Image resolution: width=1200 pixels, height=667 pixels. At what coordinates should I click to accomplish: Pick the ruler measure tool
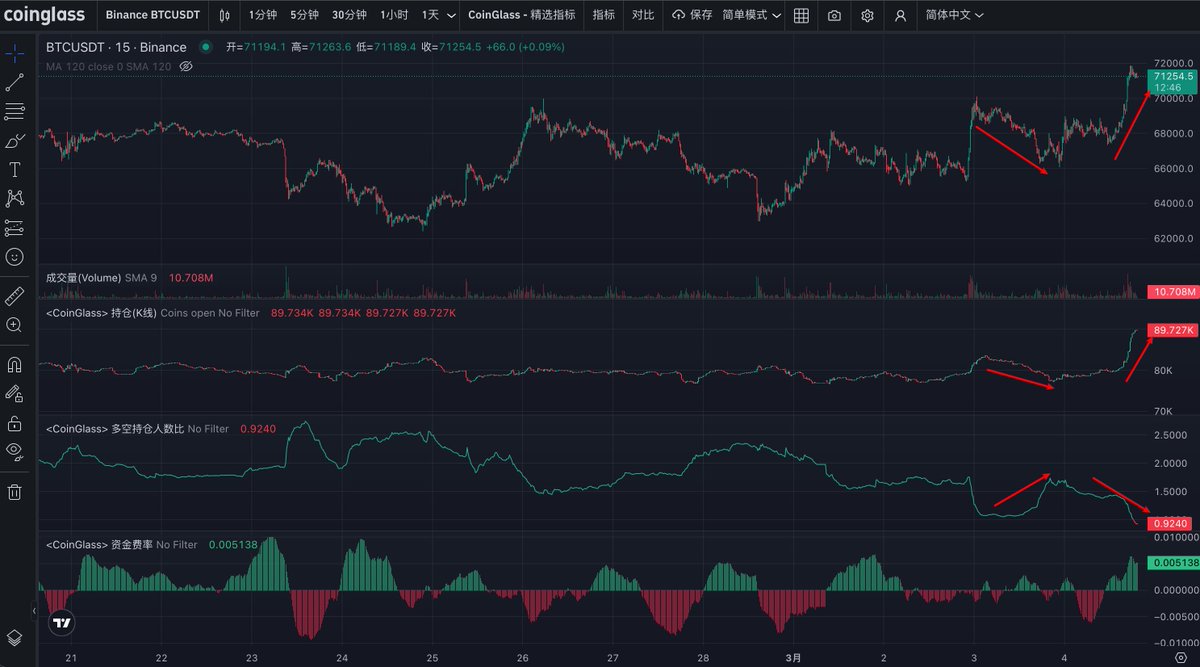click(x=15, y=296)
